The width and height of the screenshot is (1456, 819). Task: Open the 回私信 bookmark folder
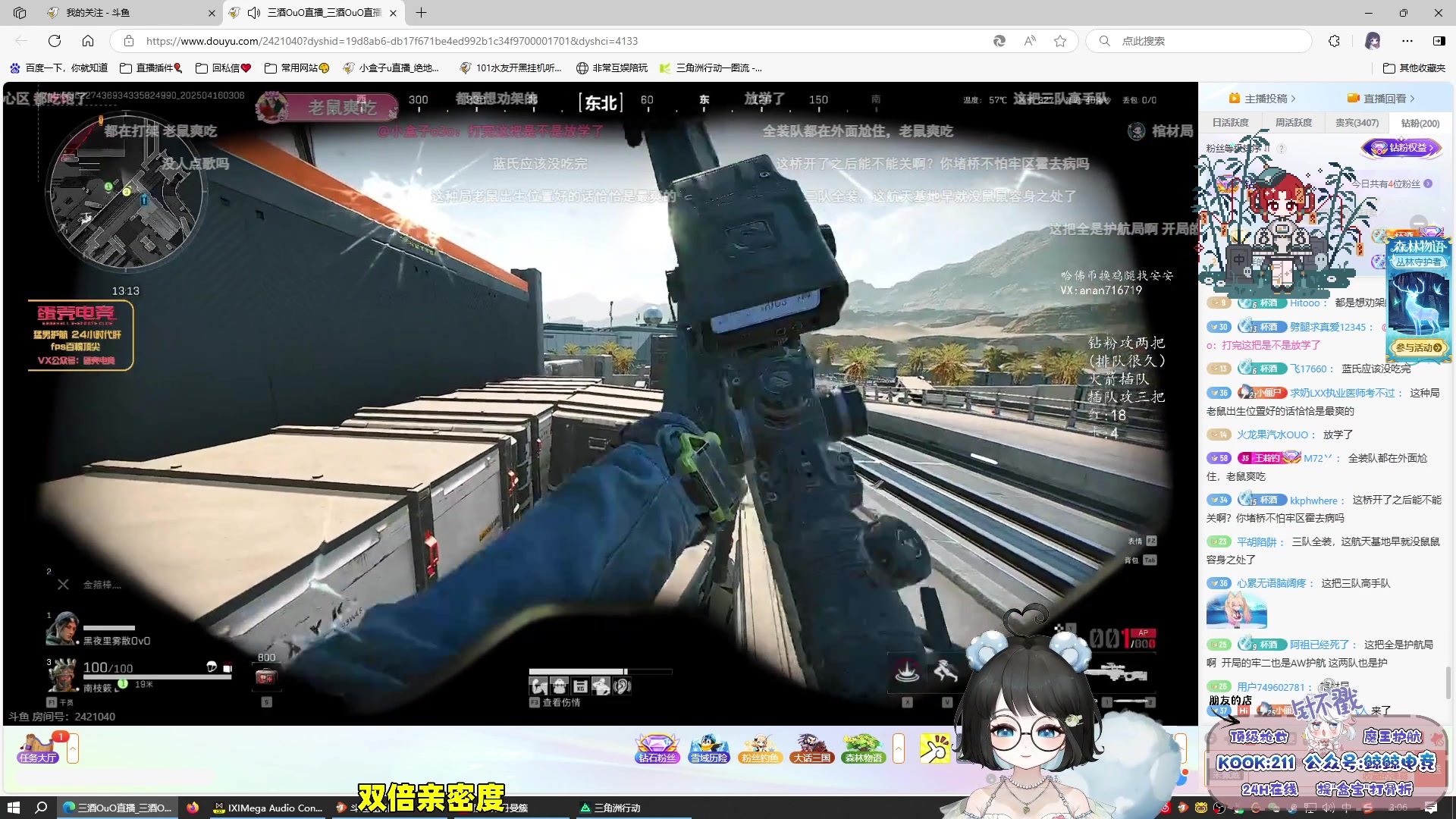click(x=223, y=68)
